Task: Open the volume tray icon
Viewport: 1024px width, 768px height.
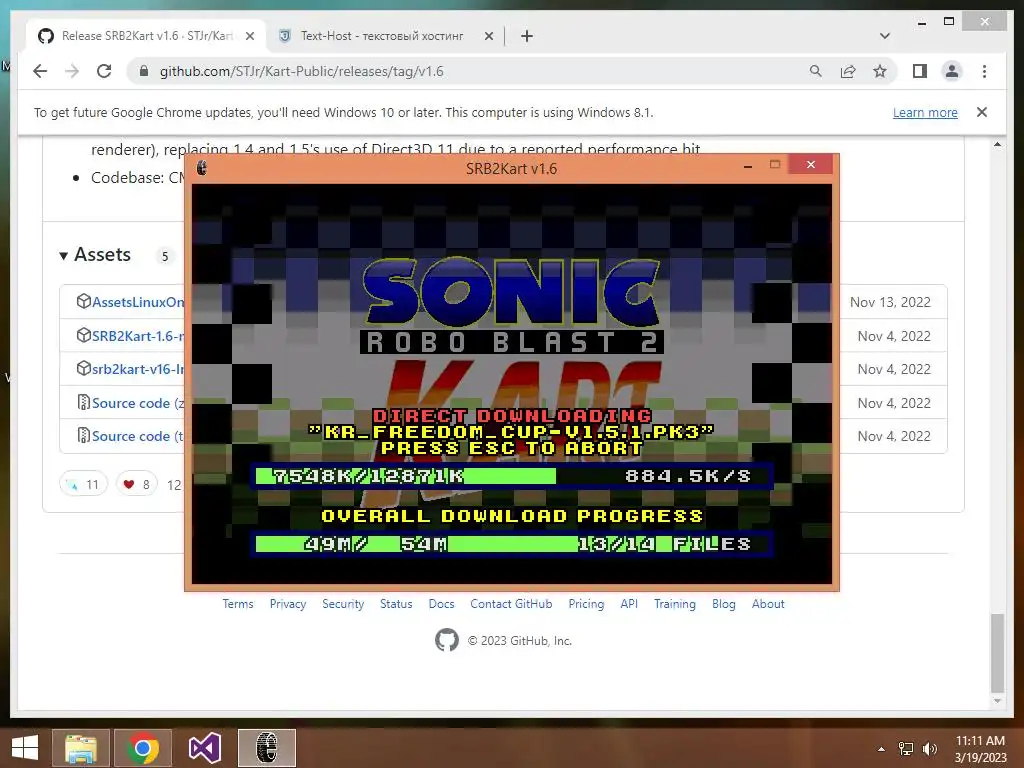Action: (x=929, y=749)
